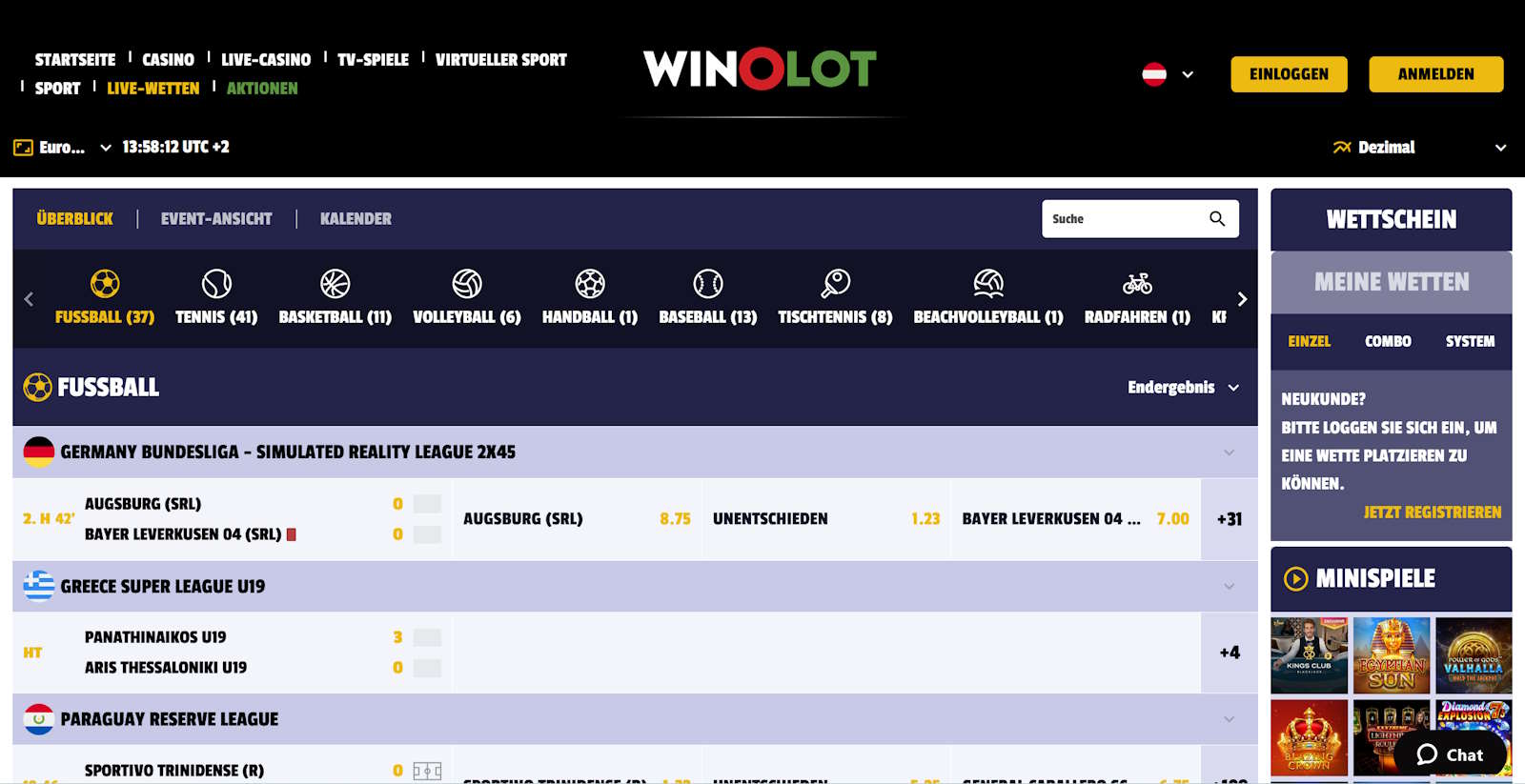1525x784 pixels.
Task: Click the Paraguay flag league icon
Action: coord(39,719)
